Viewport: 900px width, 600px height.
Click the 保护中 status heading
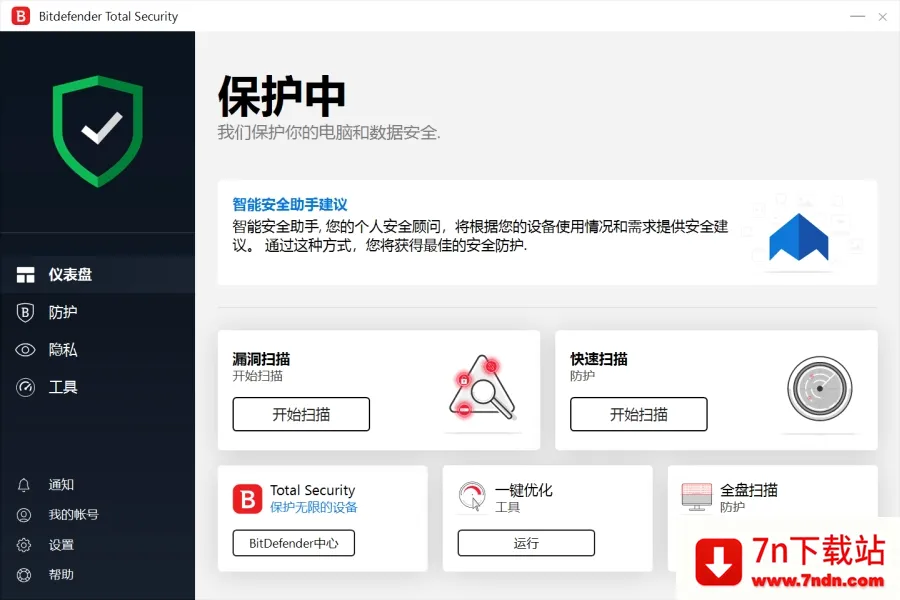coord(282,96)
